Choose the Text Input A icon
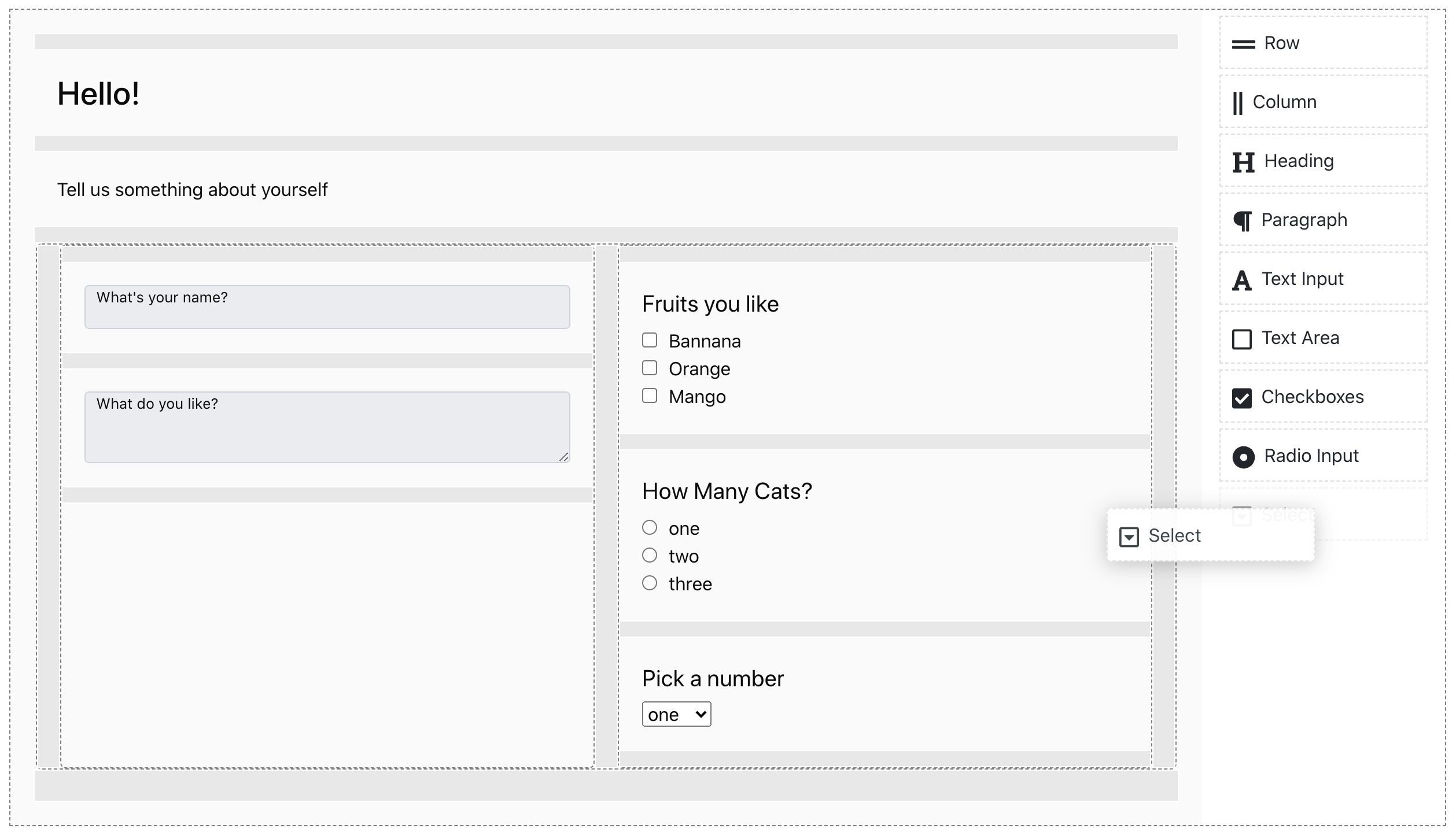This screenshot has height=832, width=1456. 1241,280
